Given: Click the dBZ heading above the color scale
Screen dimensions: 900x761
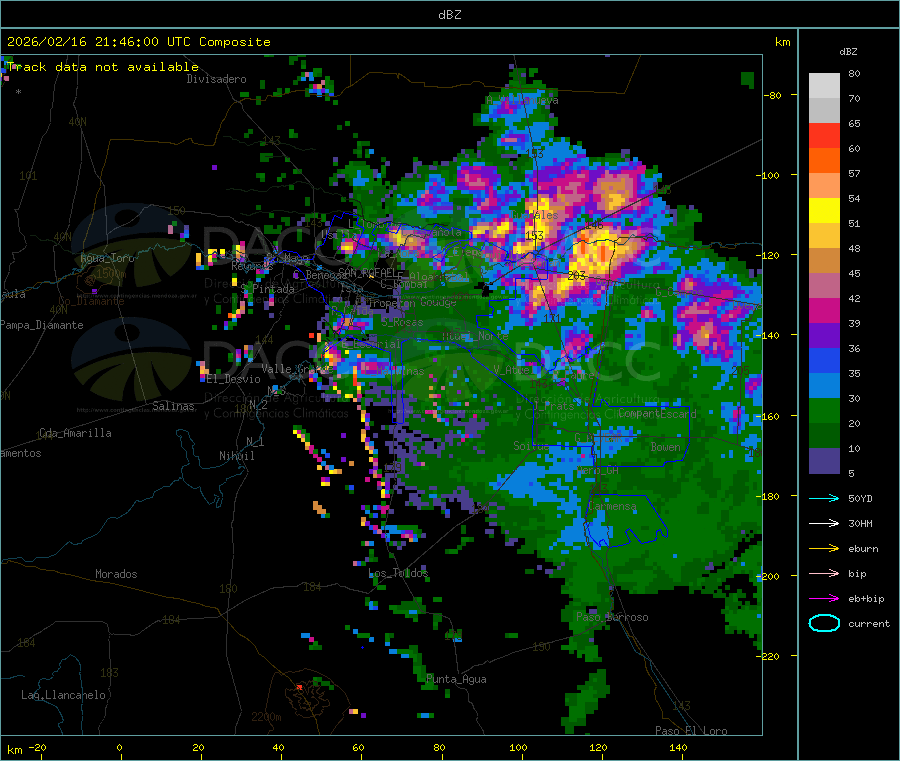Looking at the screenshot, I should tap(848, 52).
